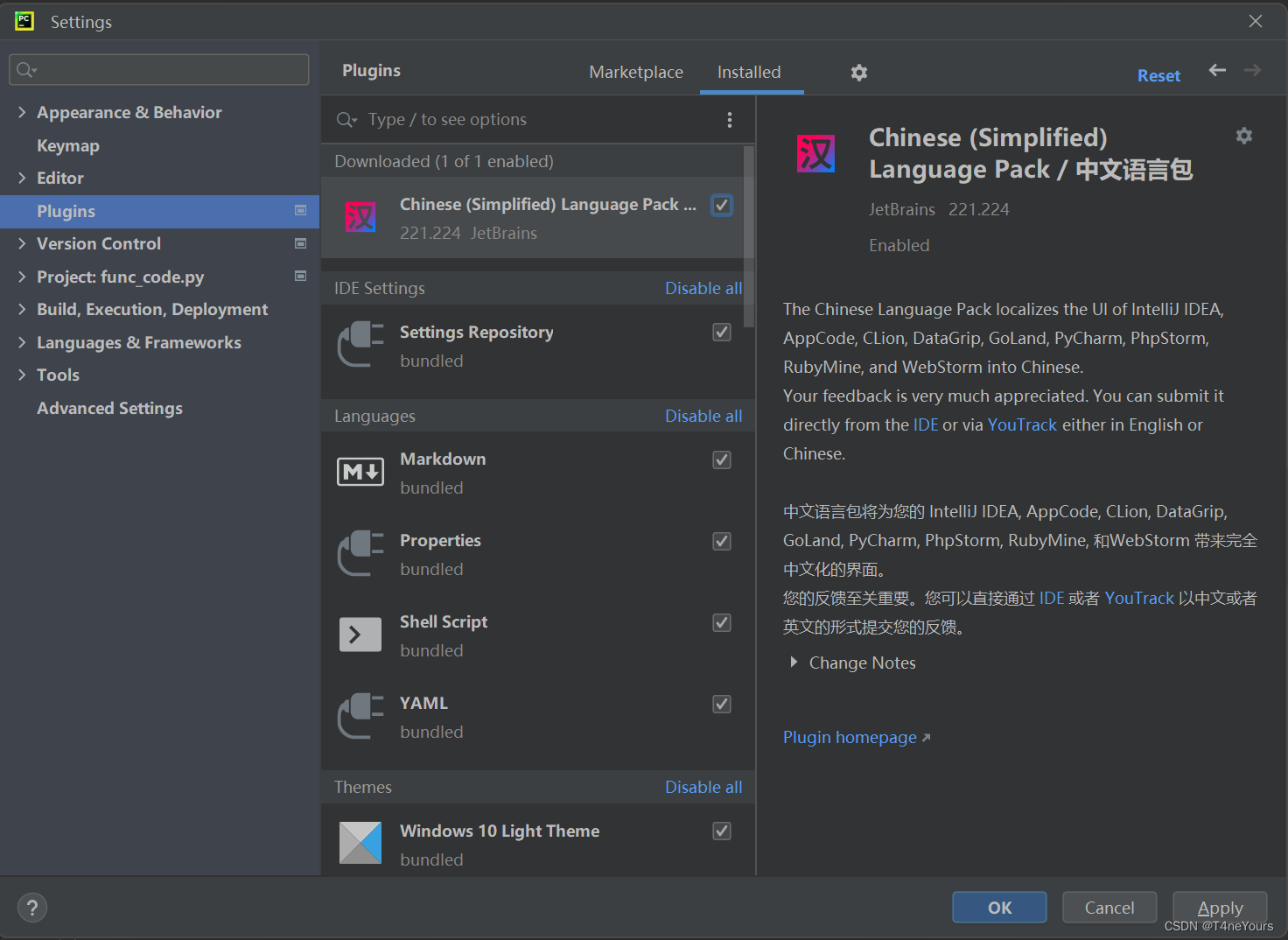The height and width of the screenshot is (940, 1288).
Task: Click project-level marker beside Project: func_code.py
Action: click(x=301, y=276)
